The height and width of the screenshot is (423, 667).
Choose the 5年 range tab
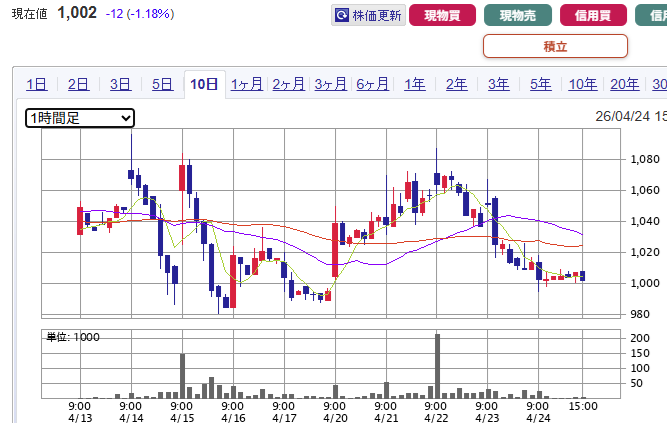tap(540, 84)
